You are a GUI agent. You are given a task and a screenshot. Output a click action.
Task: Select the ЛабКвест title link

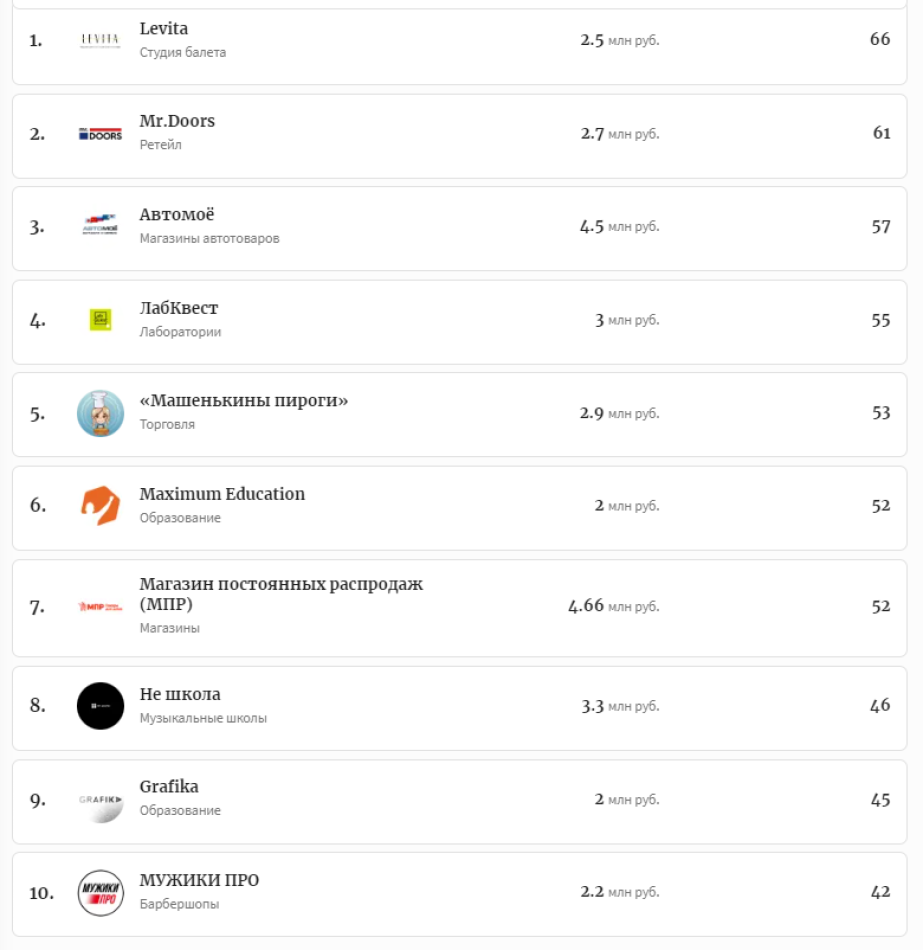[x=179, y=308]
